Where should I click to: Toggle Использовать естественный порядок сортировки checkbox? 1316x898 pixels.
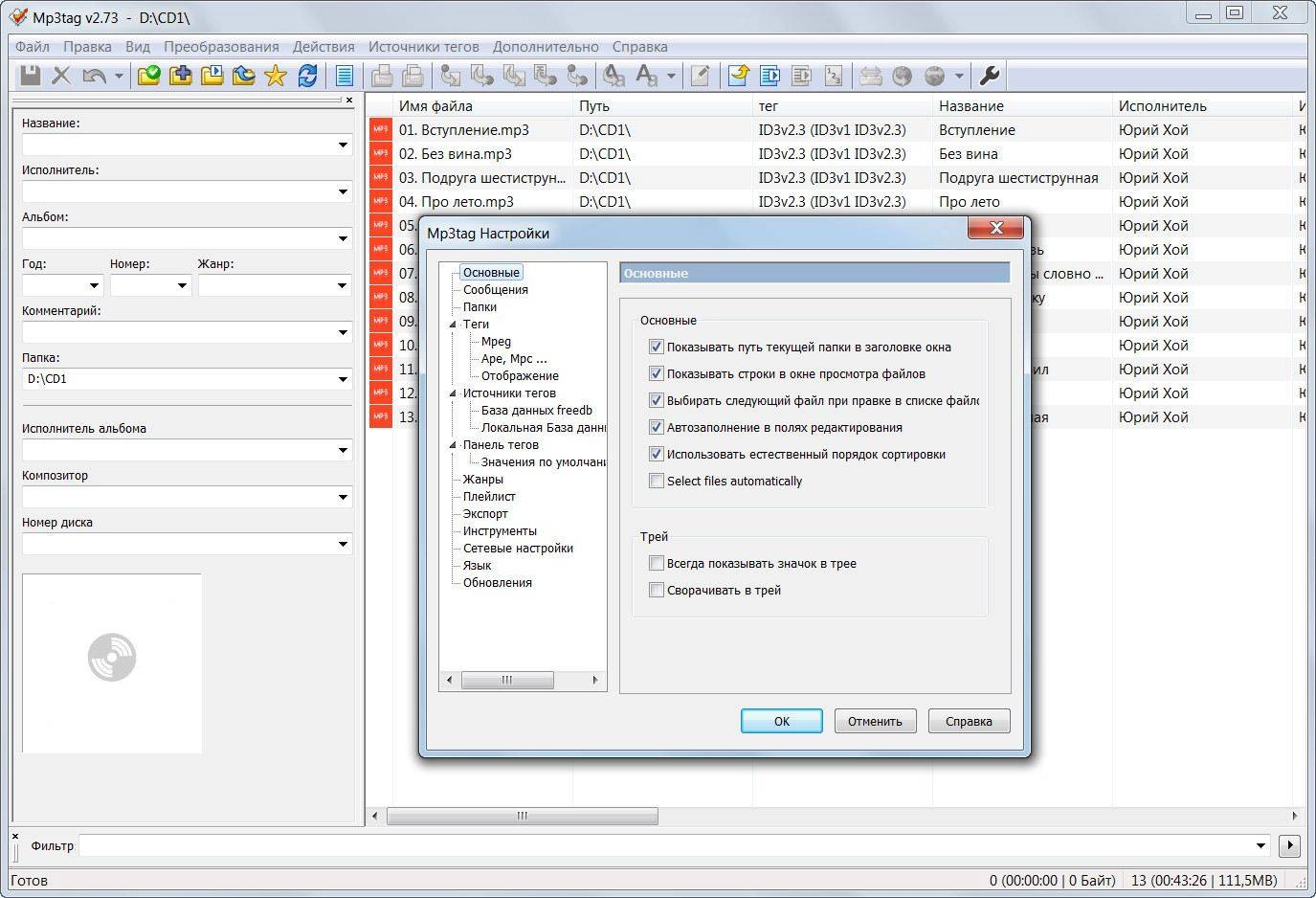click(657, 455)
